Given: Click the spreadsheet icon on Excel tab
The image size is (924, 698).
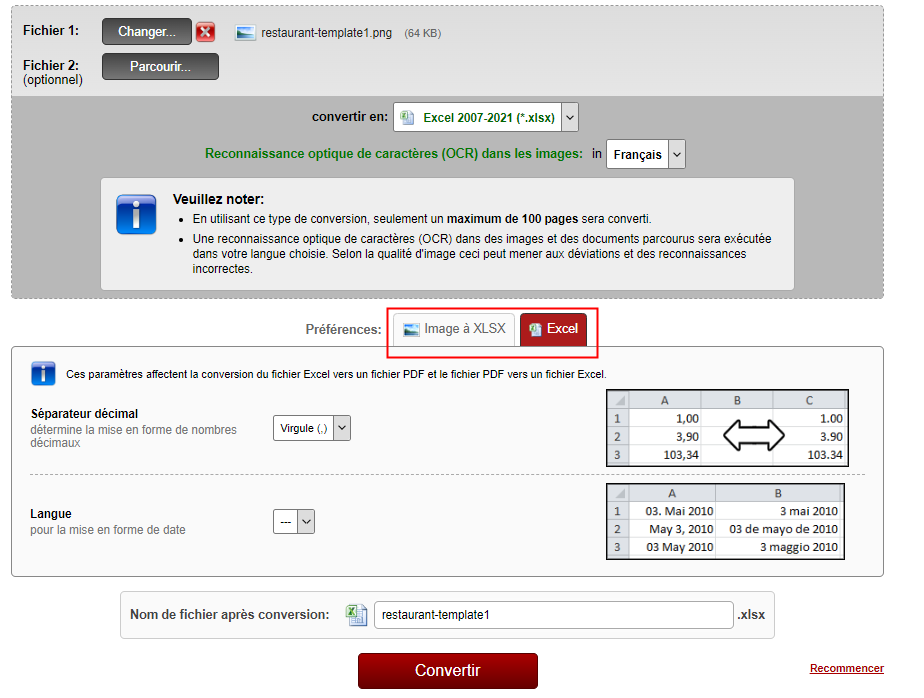Looking at the screenshot, I should click(535, 330).
